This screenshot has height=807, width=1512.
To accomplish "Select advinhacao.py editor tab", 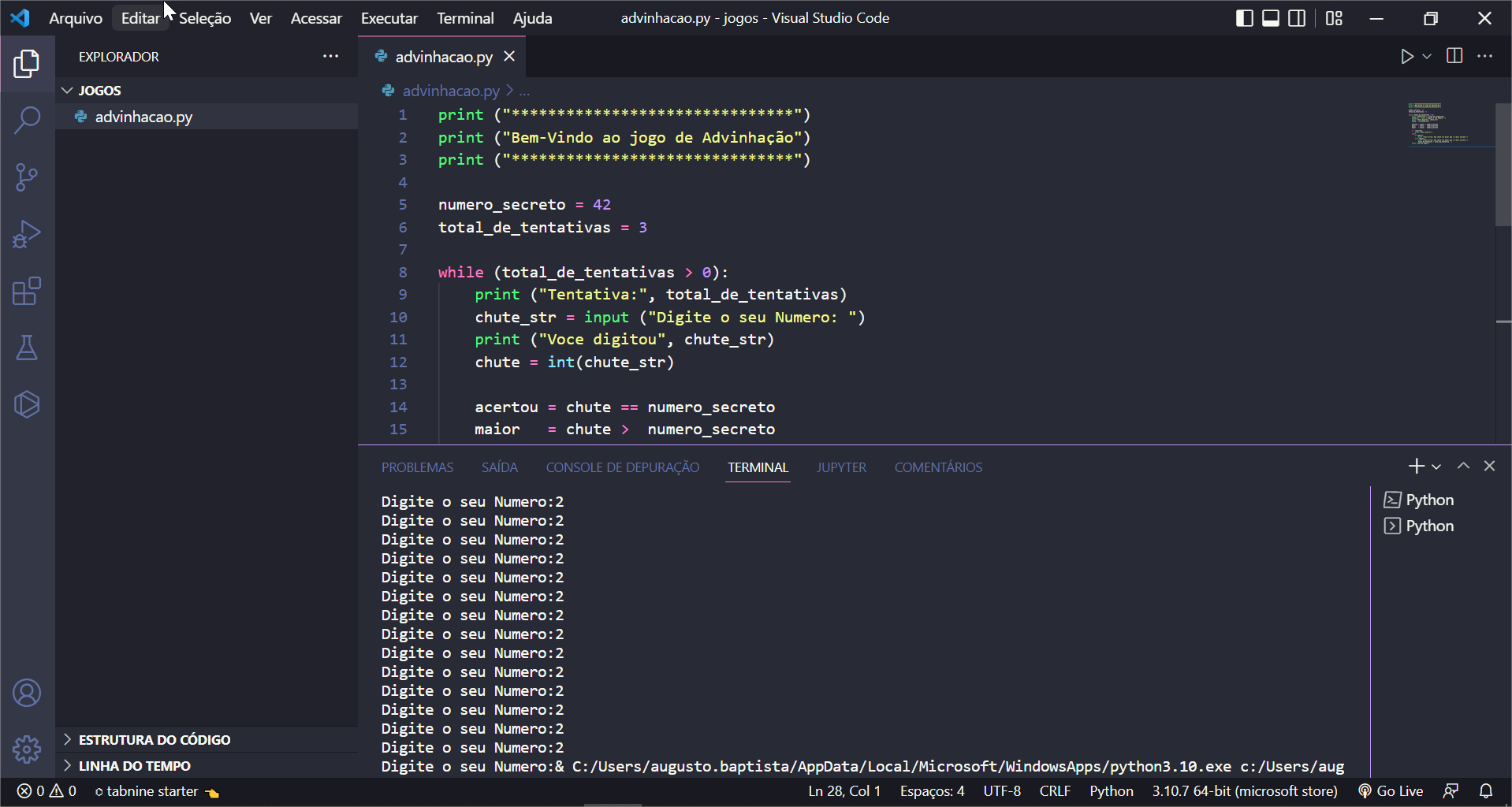I will (x=444, y=57).
